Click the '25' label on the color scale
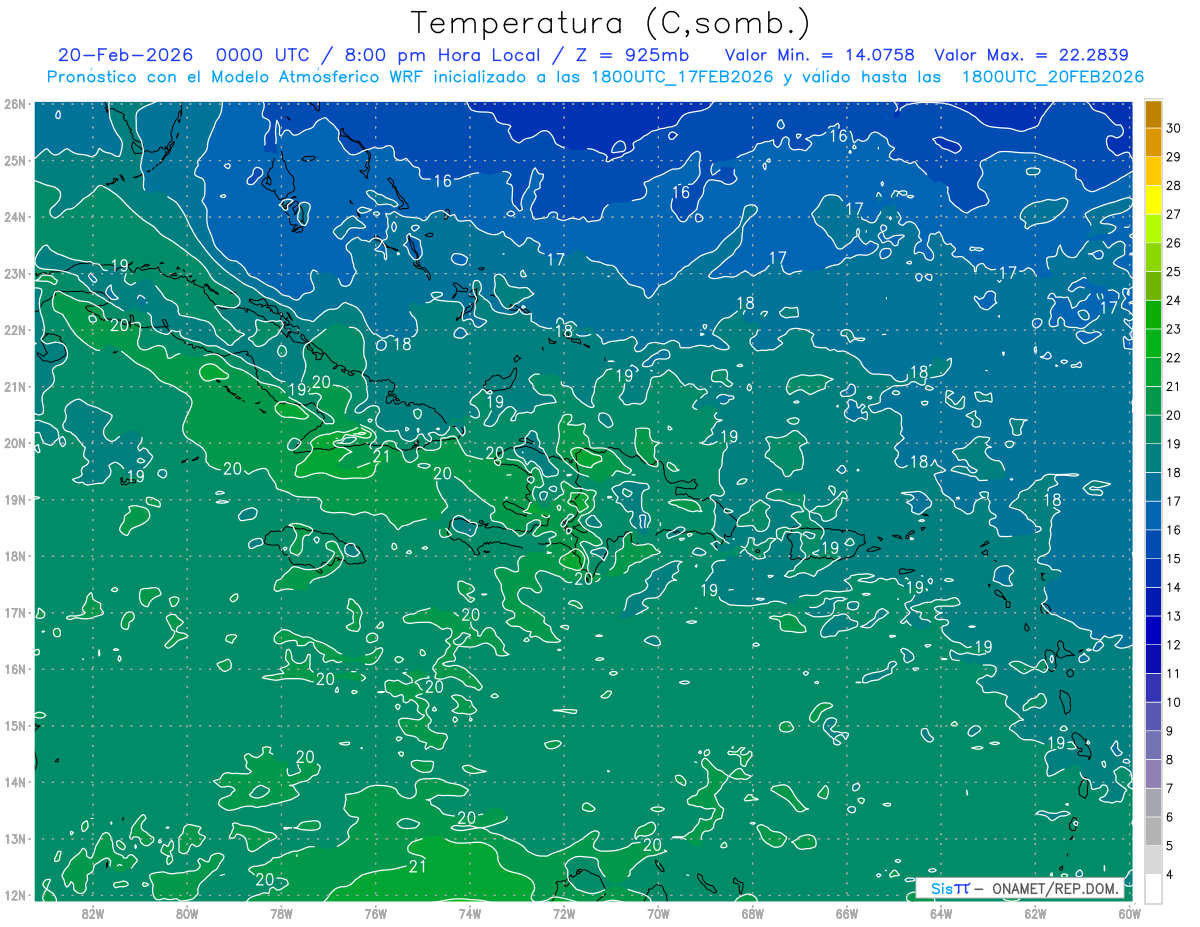Image resolution: width=1200 pixels, height=927 pixels. (x=1174, y=272)
